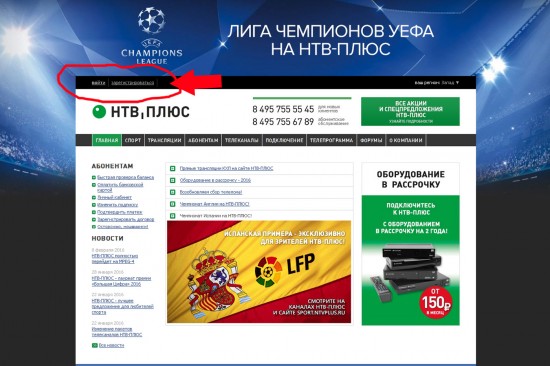The image size is (550, 366).
Task: Click the UEFA Champions League logo banner
Action: click(x=152, y=36)
